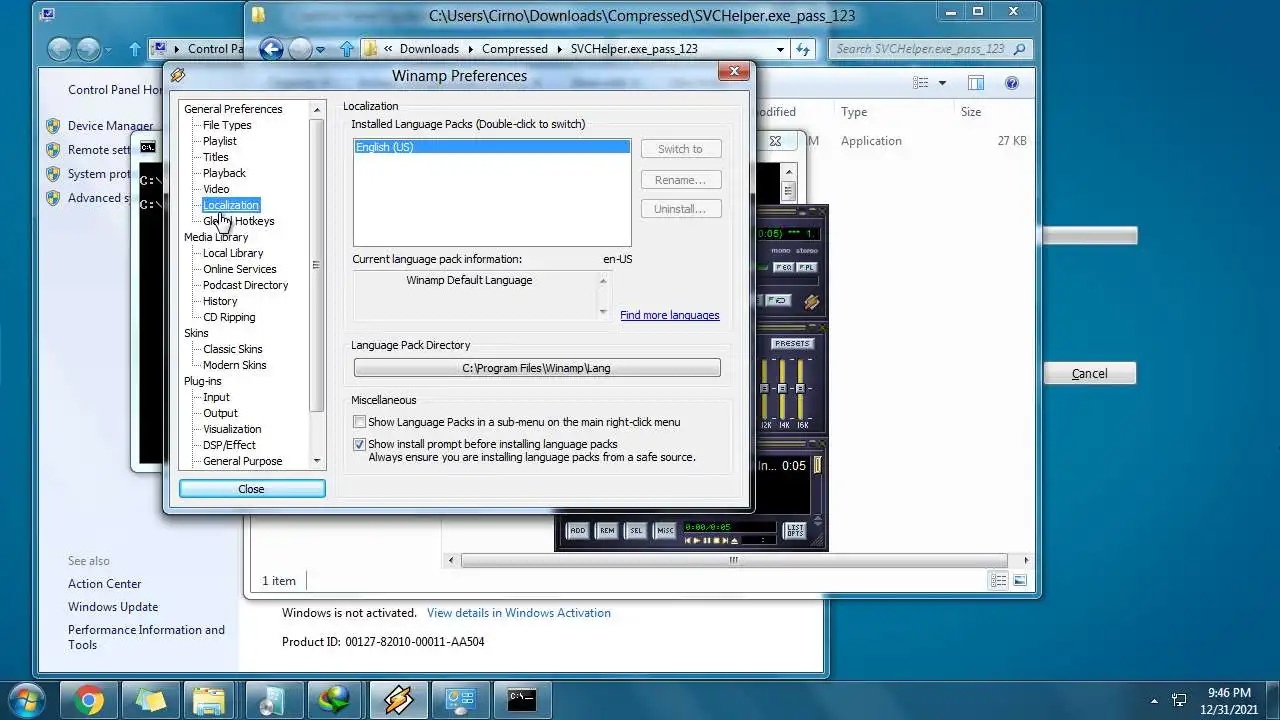This screenshot has height=720, width=1280.
Task: Open Google Chrome from the taskbar
Action: click(88, 701)
